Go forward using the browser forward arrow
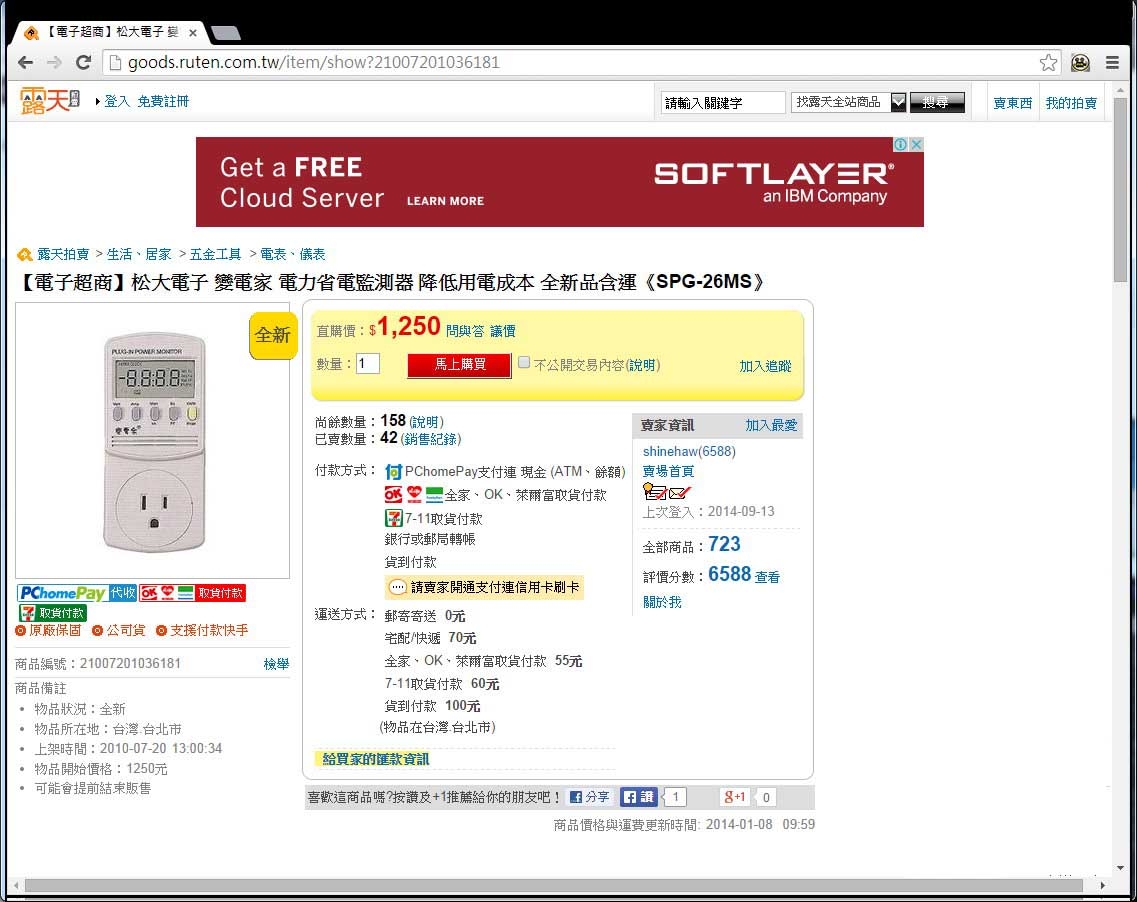 (x=54, y=62)
